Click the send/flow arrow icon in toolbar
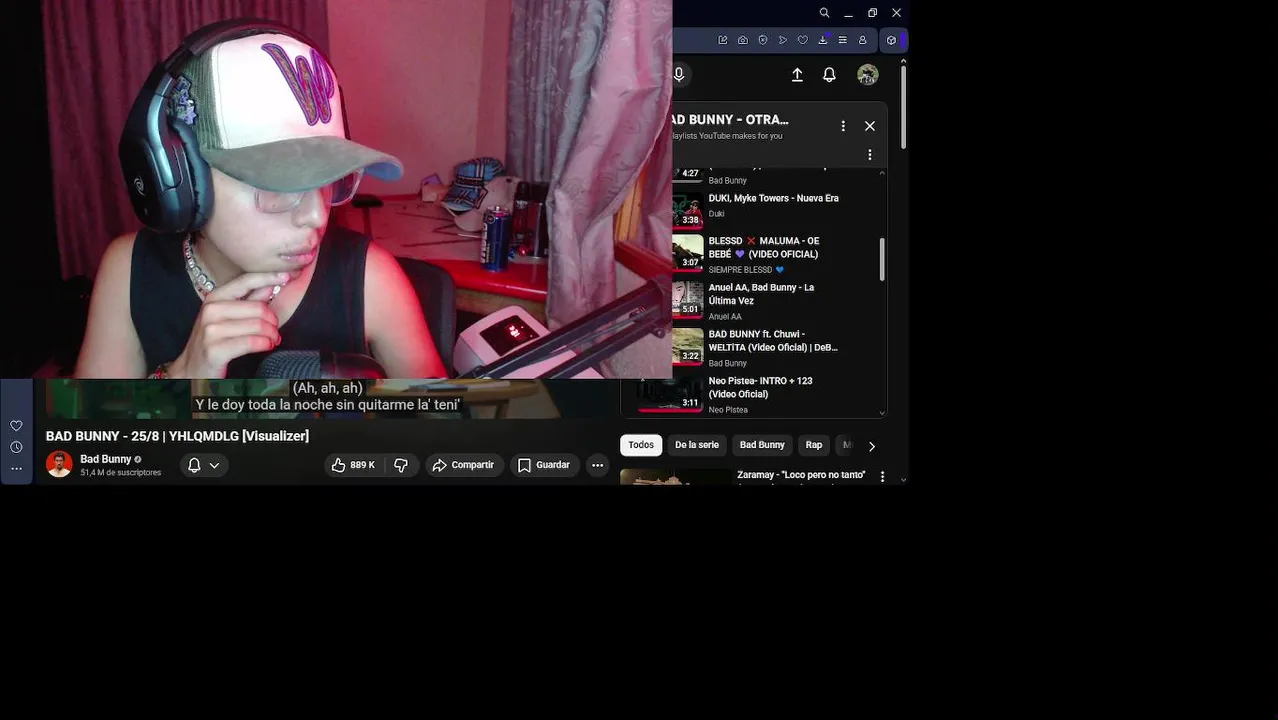Screen dimensions: 1278x720 [x=783, y=40]
